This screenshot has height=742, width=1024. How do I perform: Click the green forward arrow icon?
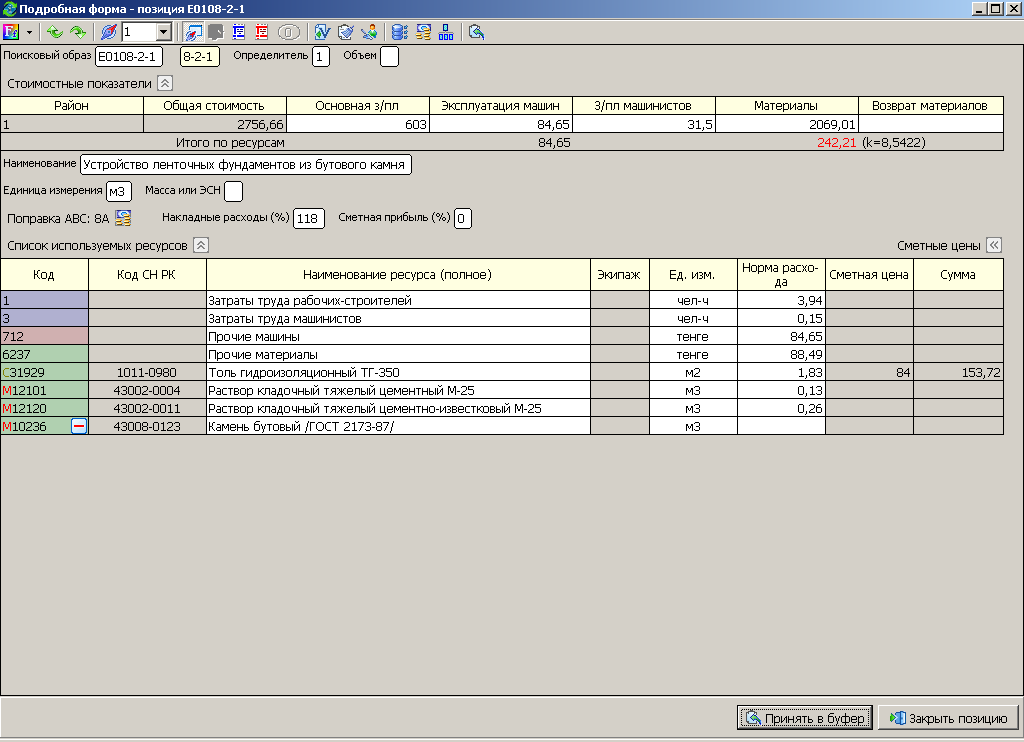[x=78, y=31]
